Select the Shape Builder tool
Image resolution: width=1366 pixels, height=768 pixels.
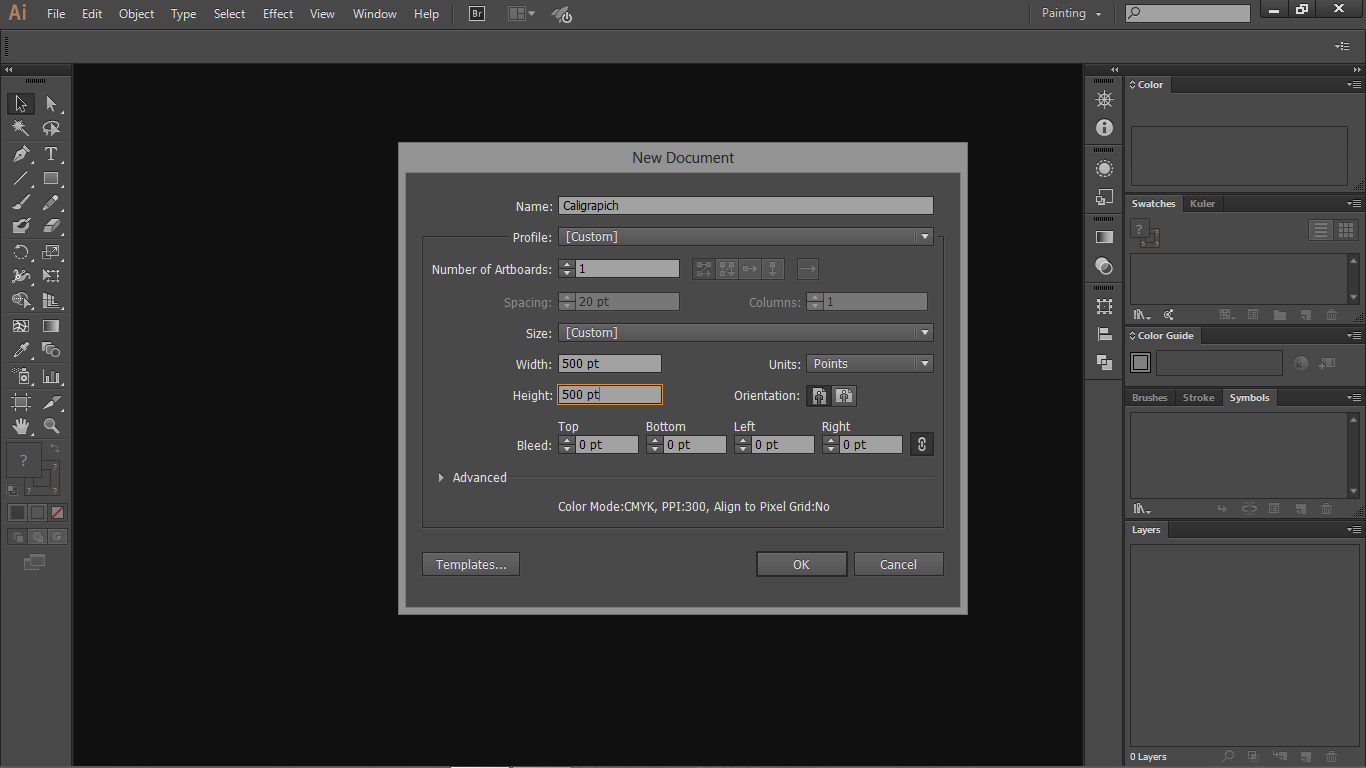click(21, 301)
